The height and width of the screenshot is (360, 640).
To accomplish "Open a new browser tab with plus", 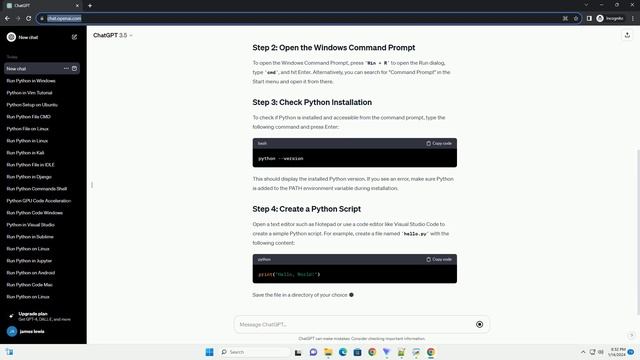I will tap(90, 6).
